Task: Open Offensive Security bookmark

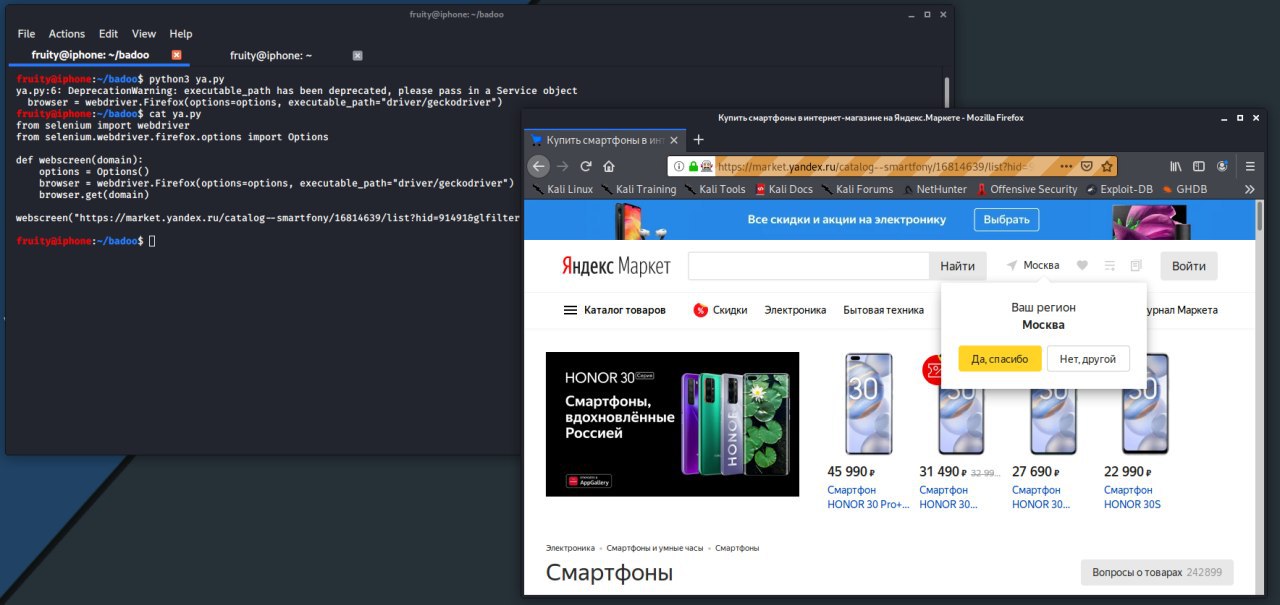Action: pyautogui.click(x=1027, y=189)
